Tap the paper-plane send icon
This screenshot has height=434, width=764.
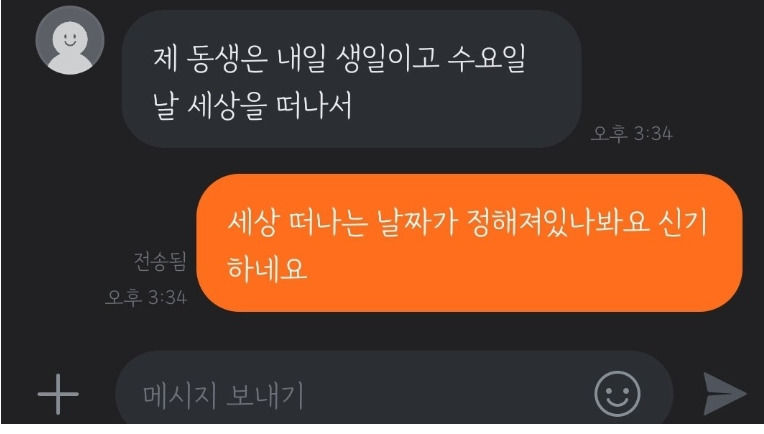point(724,394)
